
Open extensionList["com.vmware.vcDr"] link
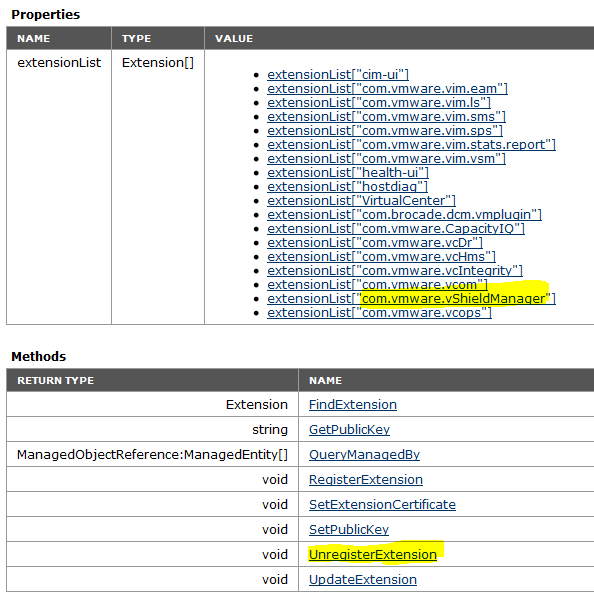(375, 243)
